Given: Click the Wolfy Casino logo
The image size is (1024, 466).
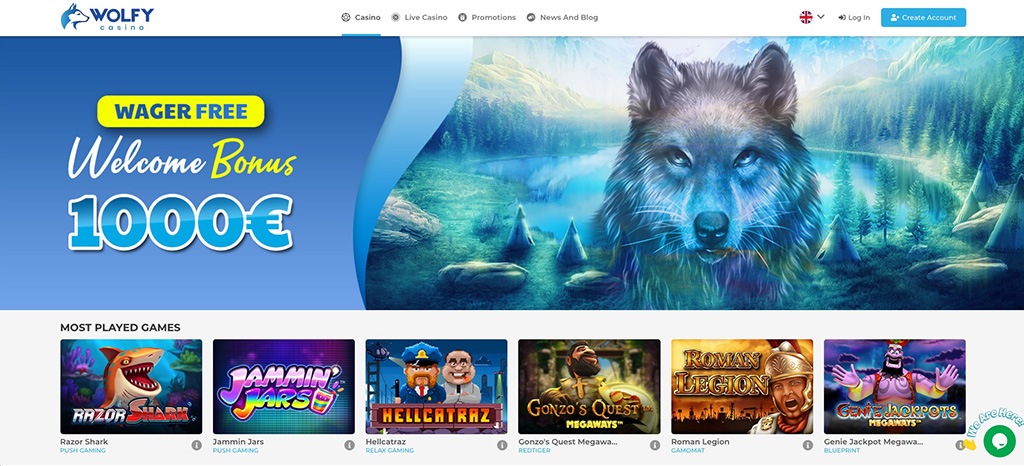Looking at the screenshot, I should tap(107, 17).
